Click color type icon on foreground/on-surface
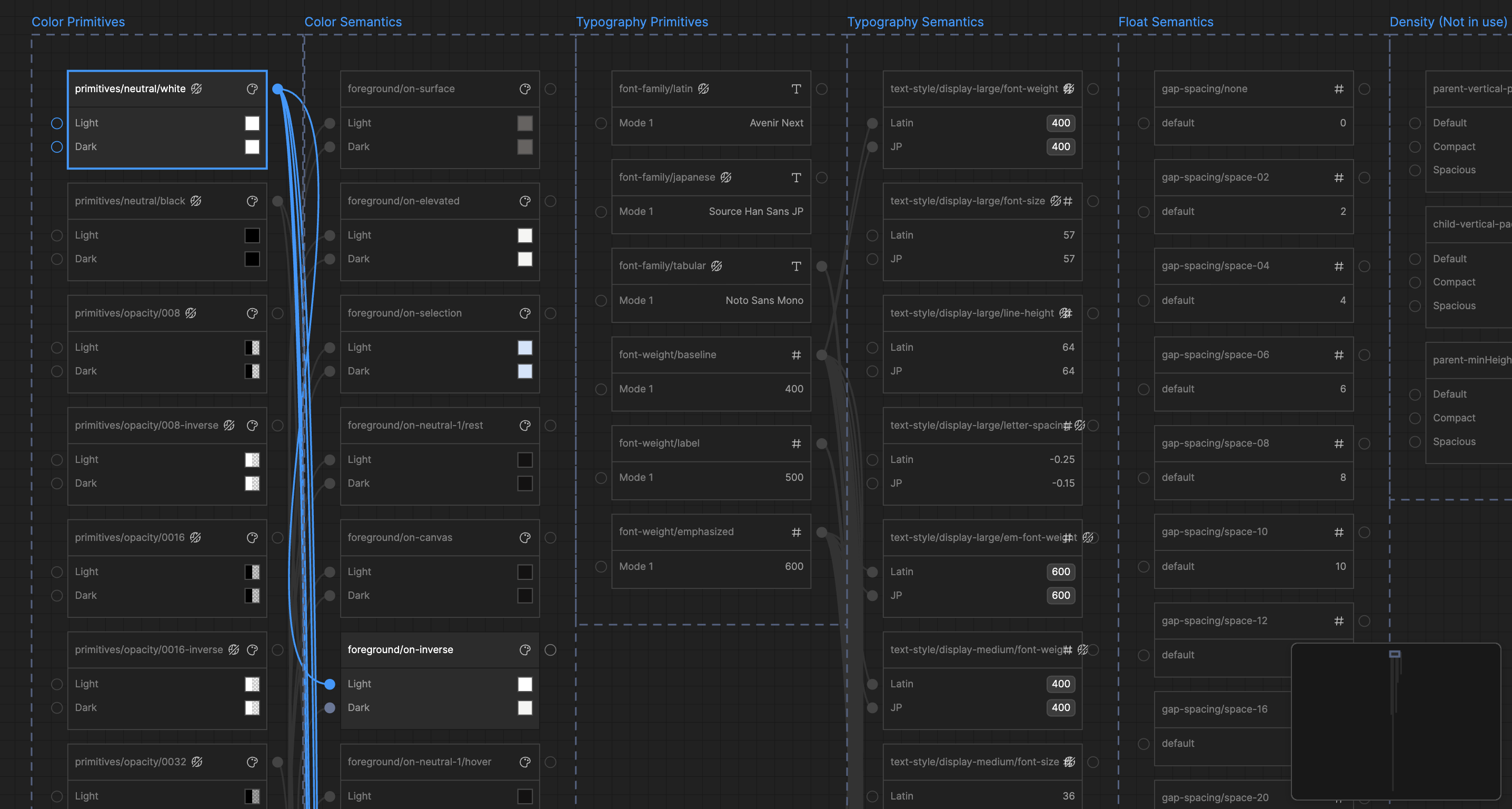 click(525, 88)
